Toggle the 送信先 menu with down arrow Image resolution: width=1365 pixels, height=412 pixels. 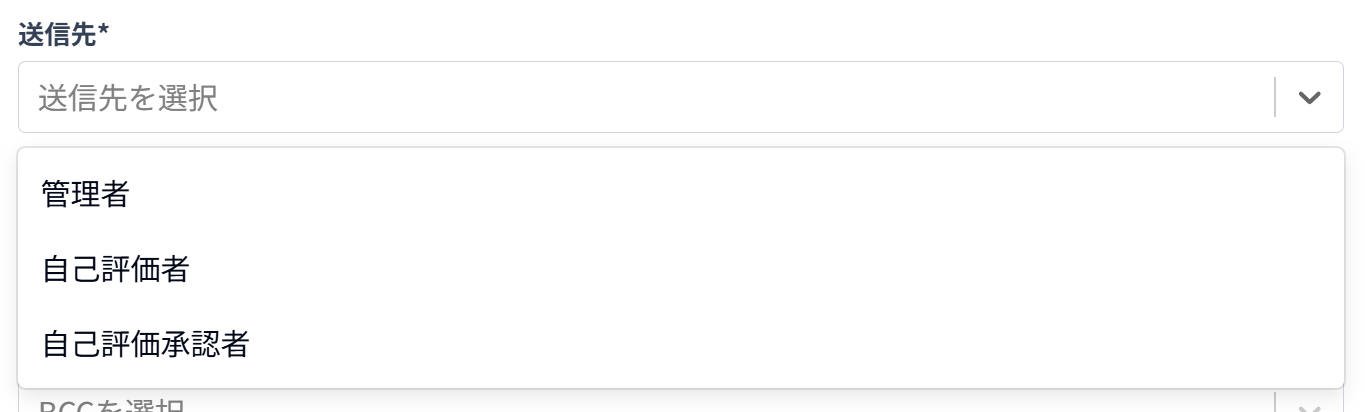click(x=1309, y=98)
